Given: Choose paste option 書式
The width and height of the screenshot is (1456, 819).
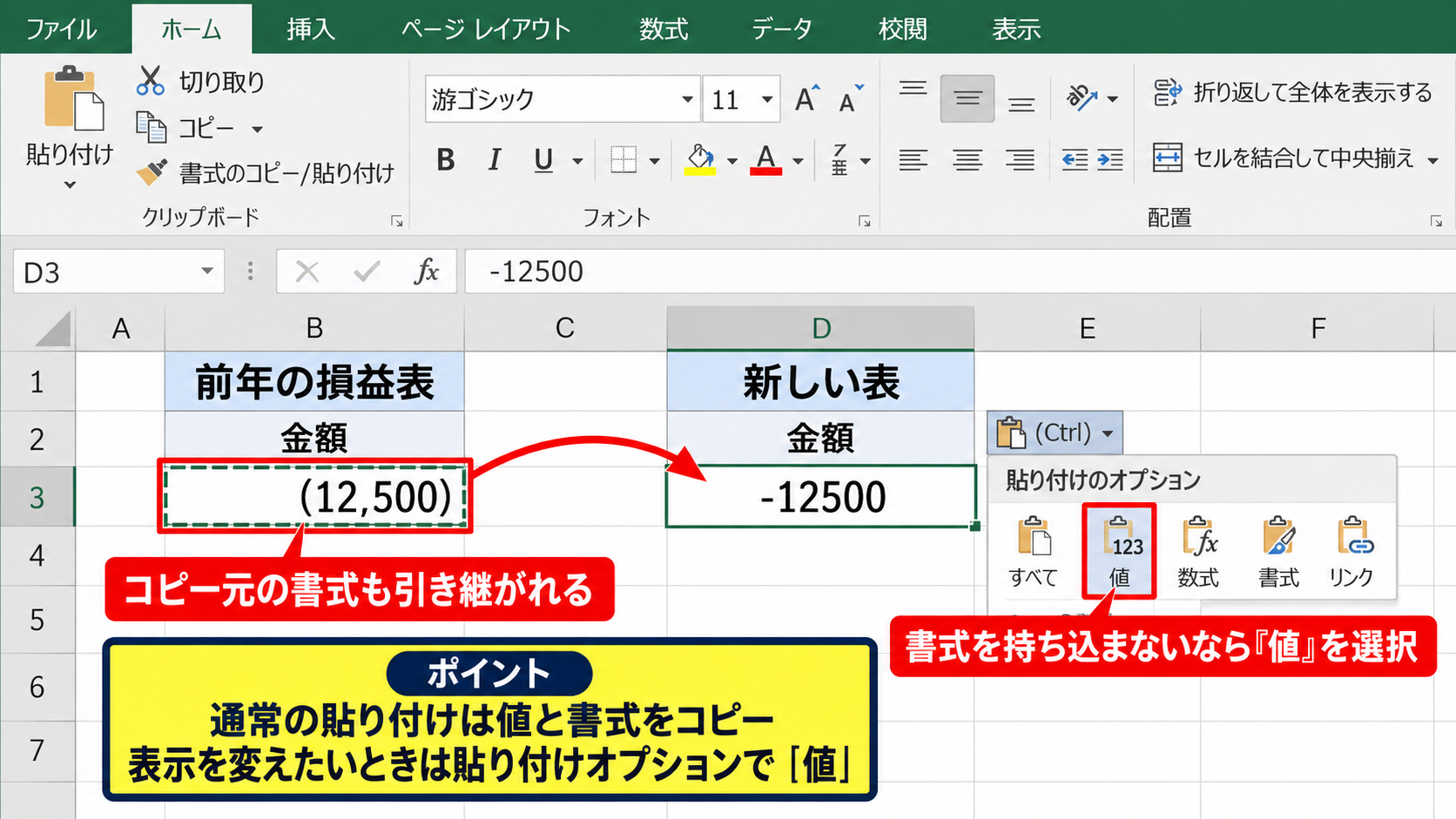Looking at the screenshot, I should pyautogui.click(x=1278, y=552).
